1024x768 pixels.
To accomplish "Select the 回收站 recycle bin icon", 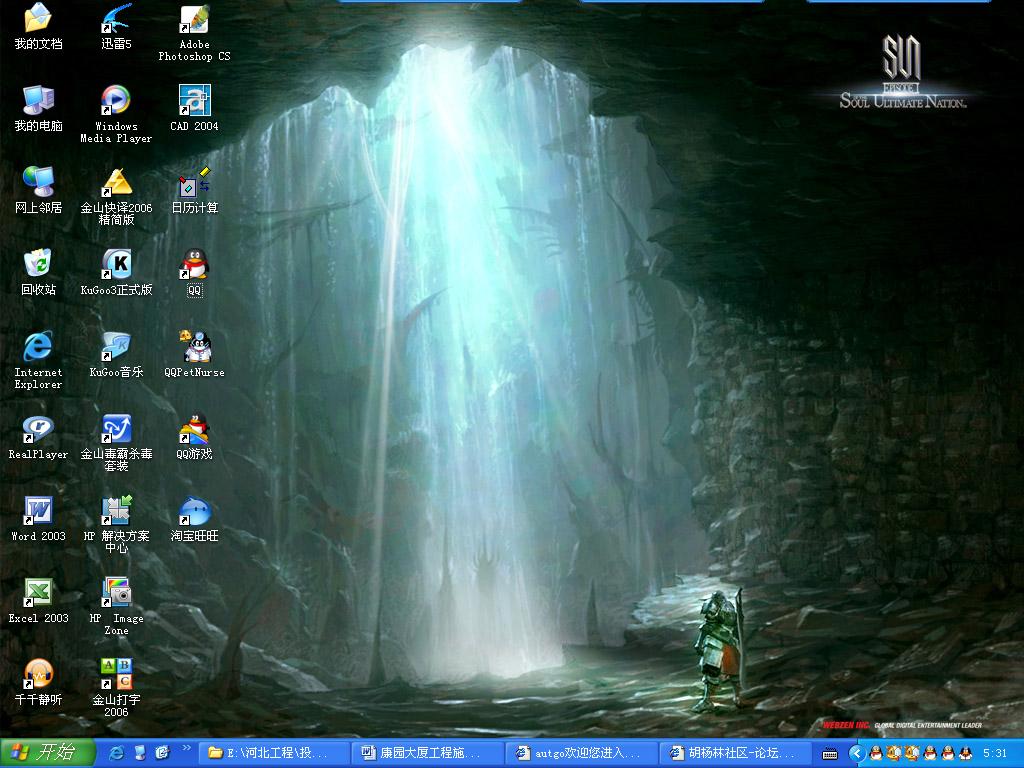I will pyautogui.click(x=38, y=272).
